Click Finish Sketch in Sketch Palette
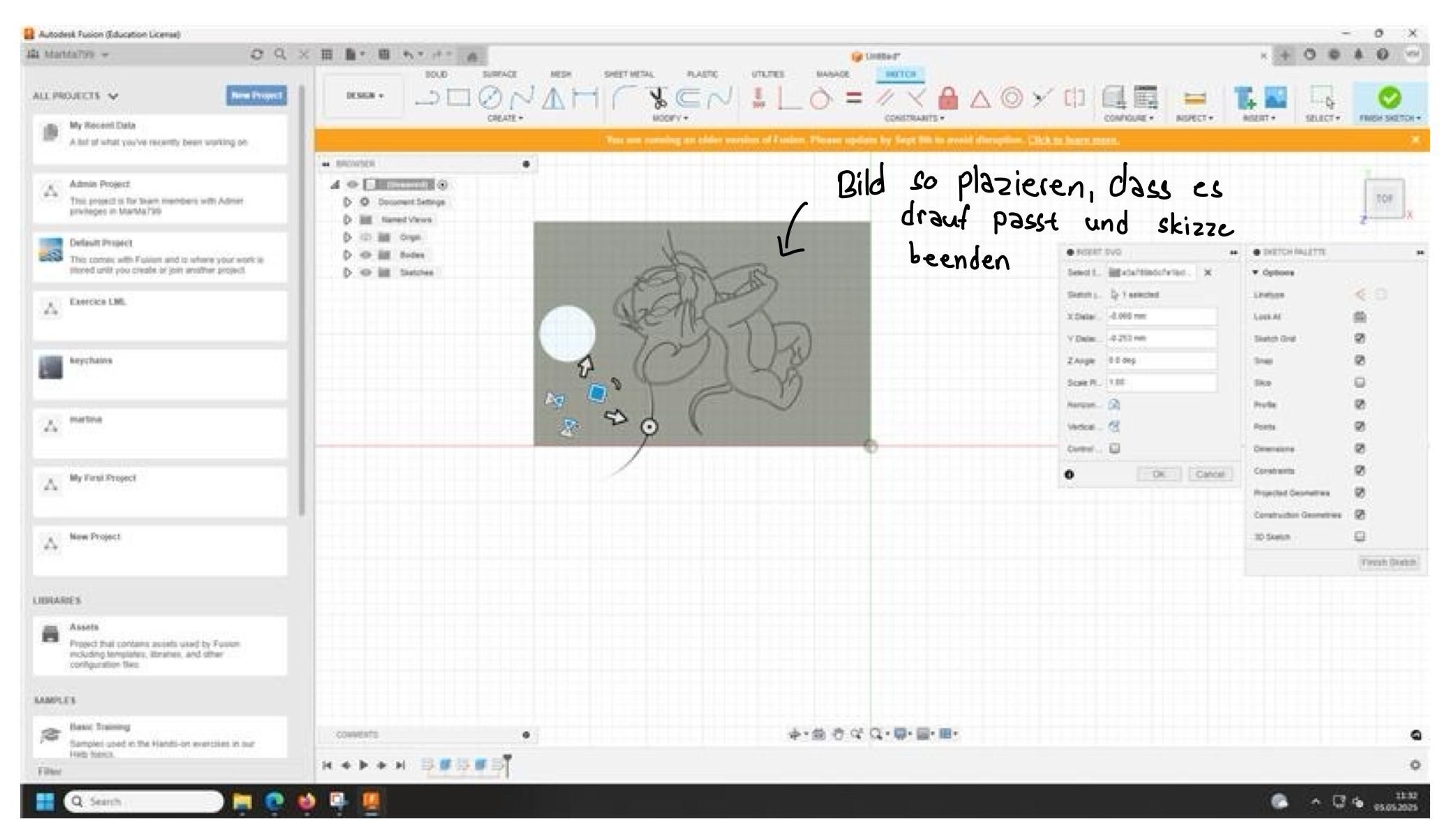The width and height of the screenshot is (1456, 833). click(x=1388, y=562)
